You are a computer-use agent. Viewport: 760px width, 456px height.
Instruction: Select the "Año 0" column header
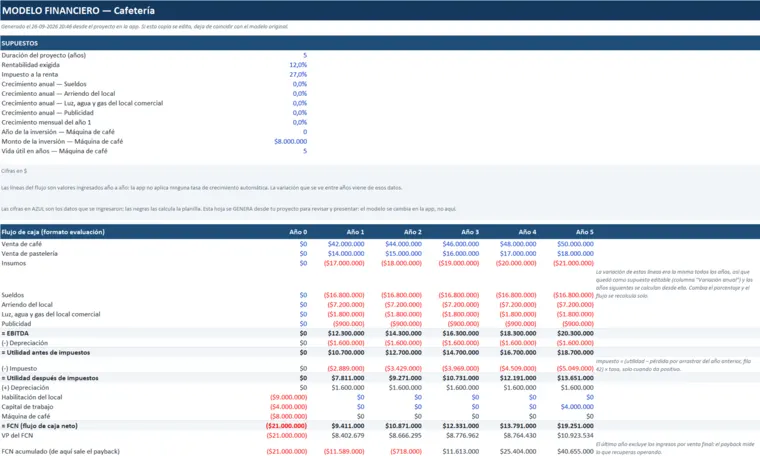298,232
